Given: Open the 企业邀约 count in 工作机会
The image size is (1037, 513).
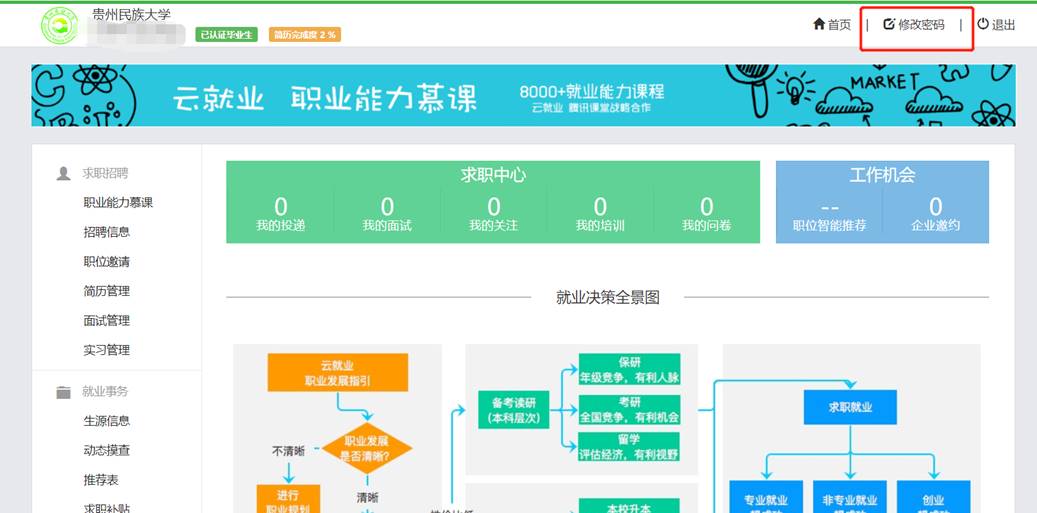Looking at the screenshot, I should pos(935,214).
